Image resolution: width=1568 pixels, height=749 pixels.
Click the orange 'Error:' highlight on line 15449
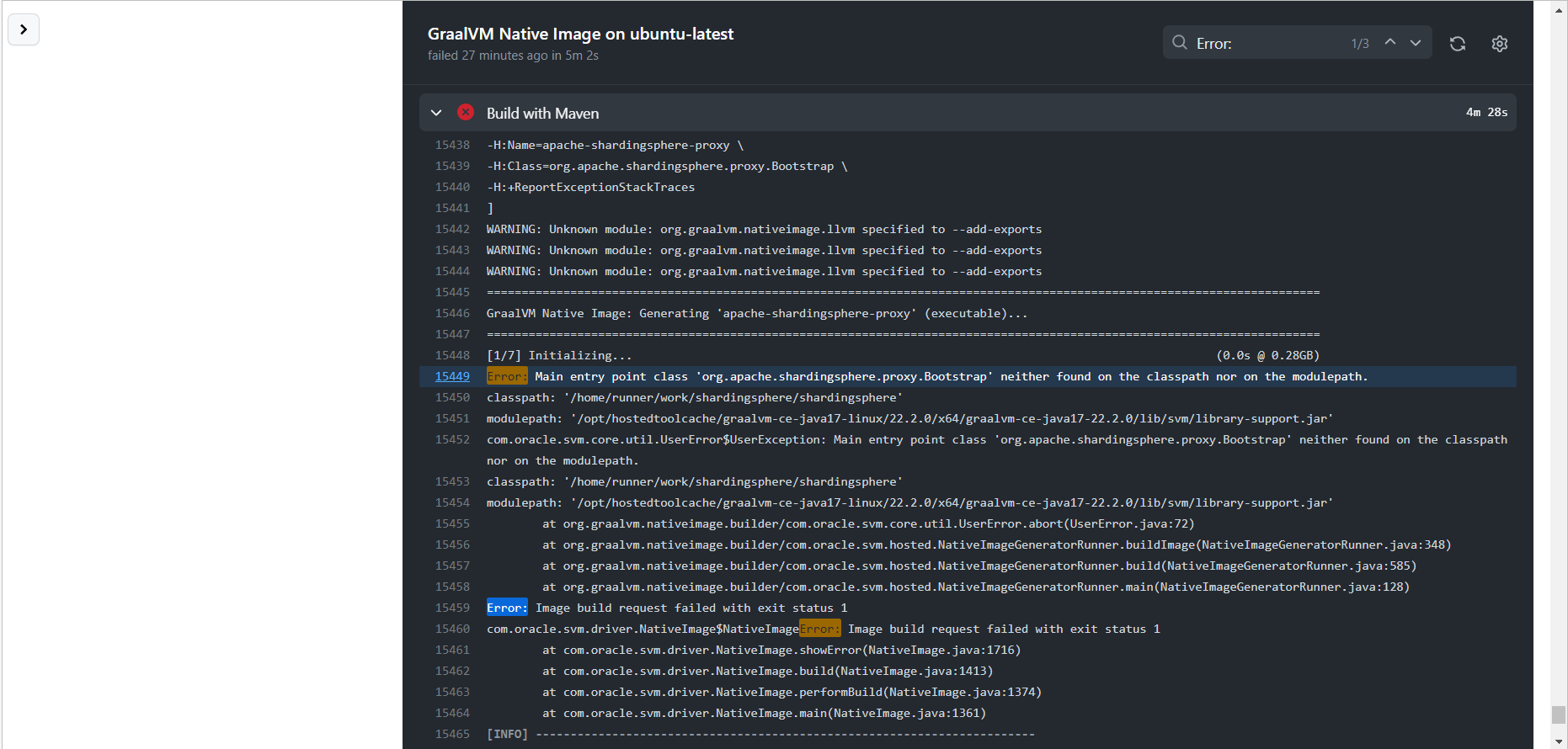pos(507,376)
